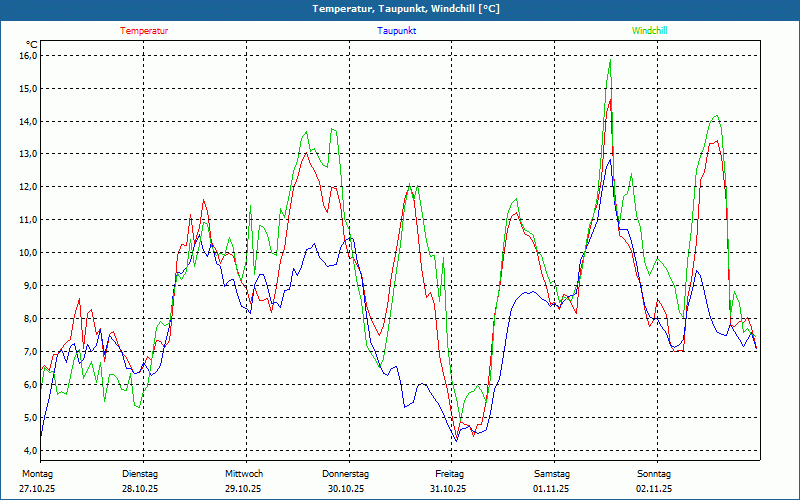The width and height of the screenshot is (800, 500).
Task: Select the Freitag 31.10.25 date label
Action: tap(449, 481)
